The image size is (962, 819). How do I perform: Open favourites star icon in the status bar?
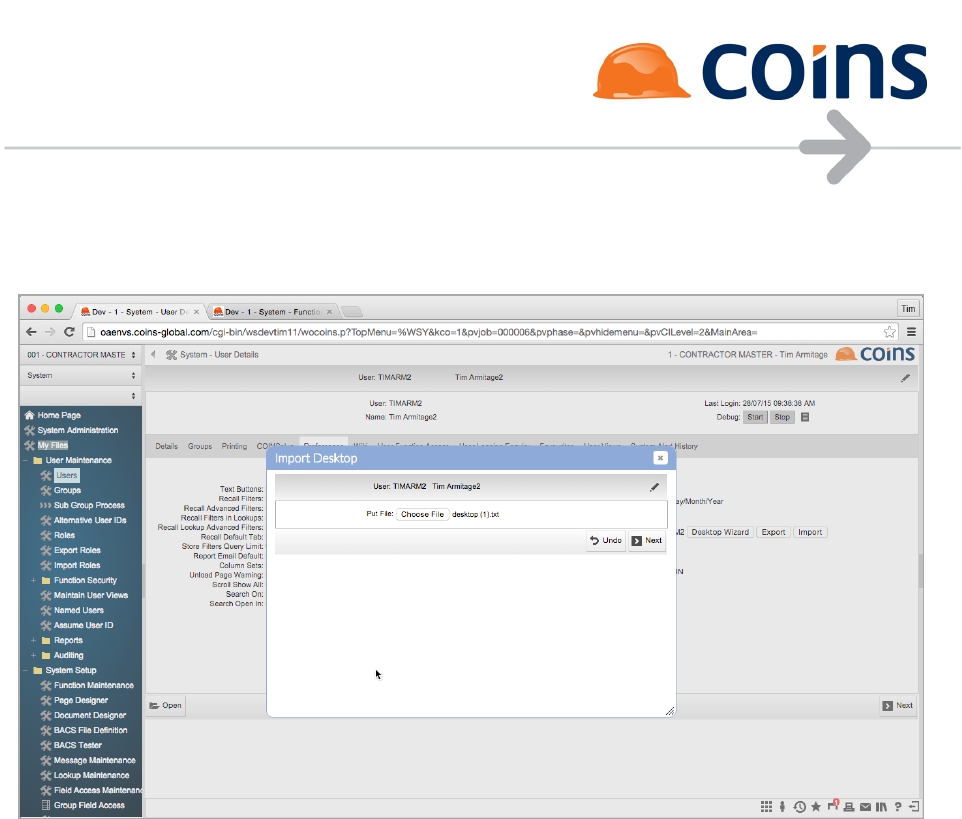click(816, 807)
